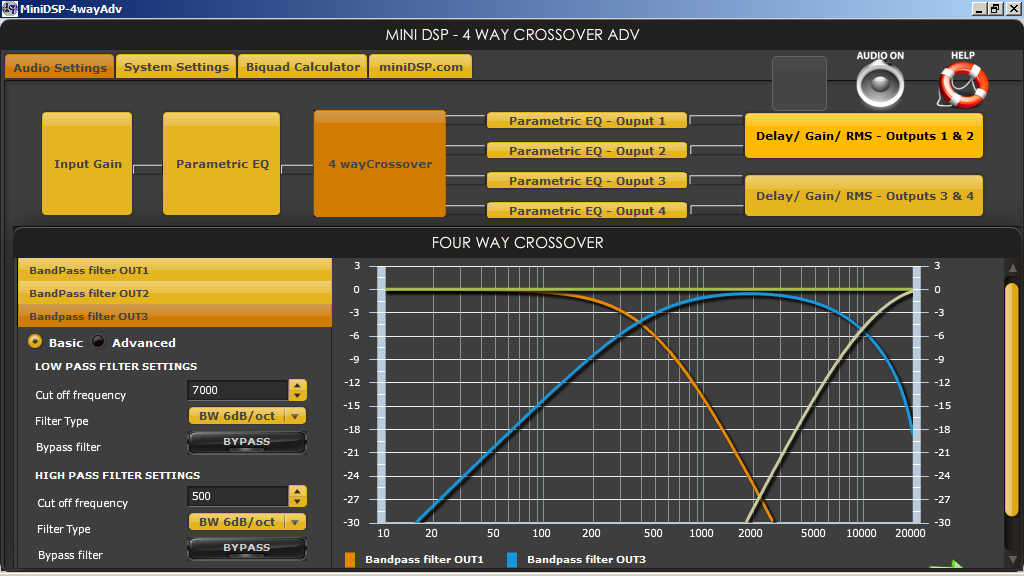The image size is (1024, 576).
Task: Select the Advanced mode radio button
Action: (x=98, y=342)
